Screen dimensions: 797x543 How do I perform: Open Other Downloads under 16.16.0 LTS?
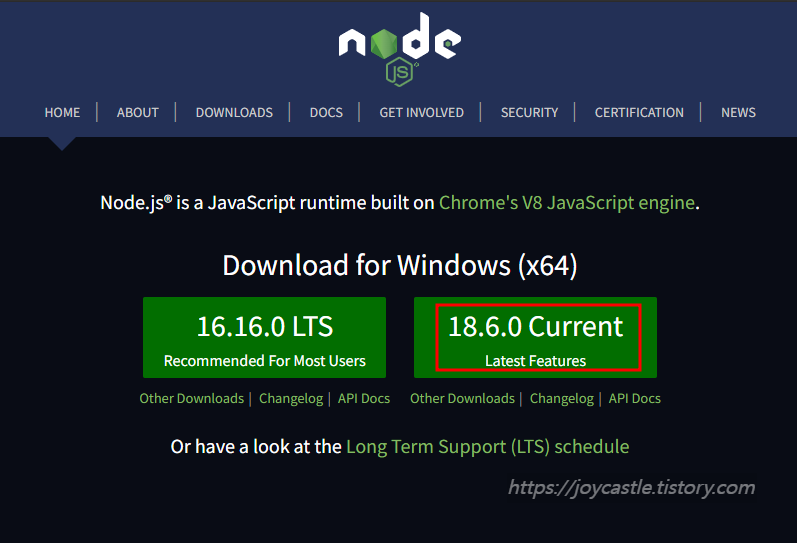[192, 399]
